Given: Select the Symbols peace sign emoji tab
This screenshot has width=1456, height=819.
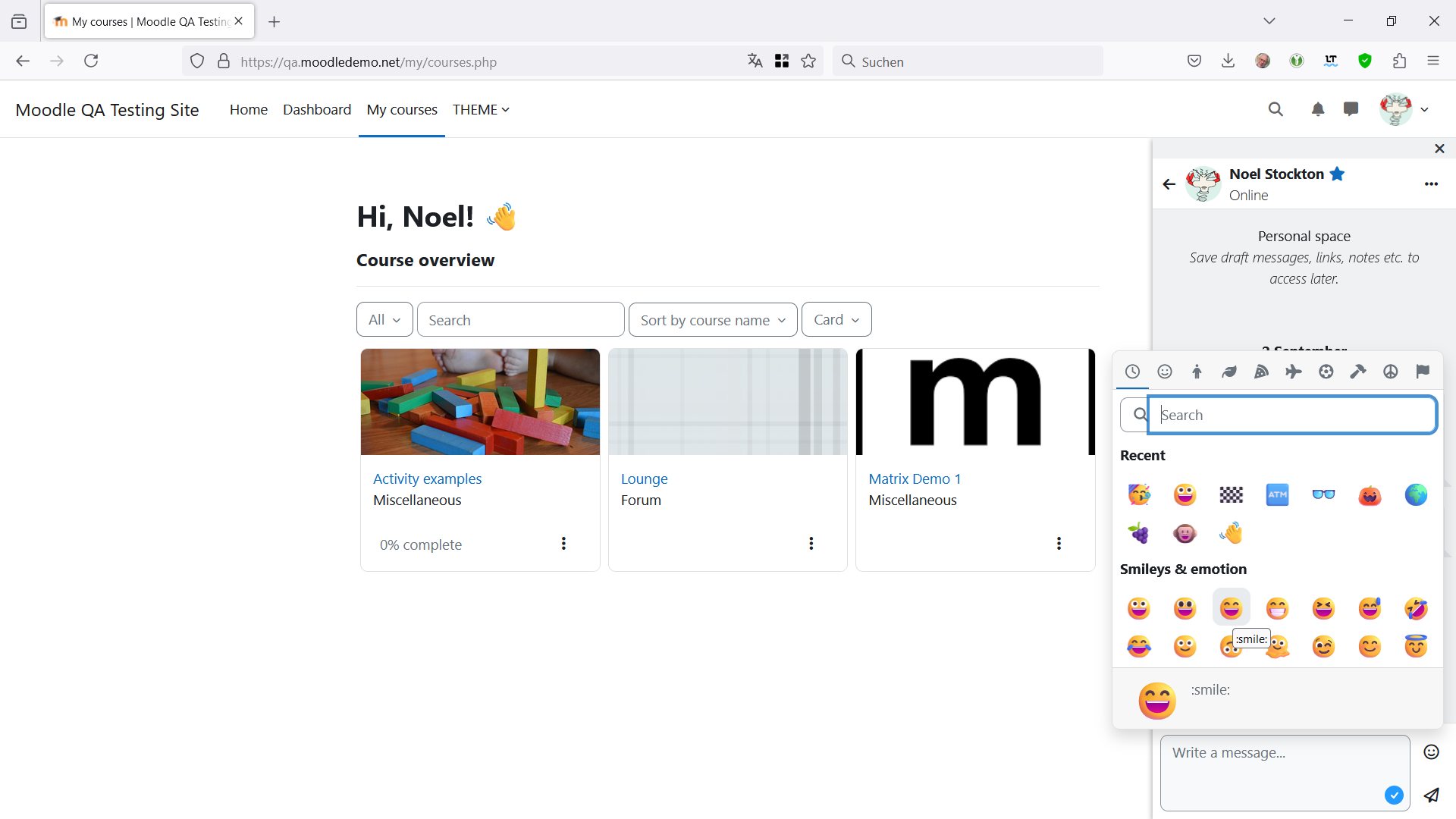Looking at the screenshot, I should tap(1390, 372).
